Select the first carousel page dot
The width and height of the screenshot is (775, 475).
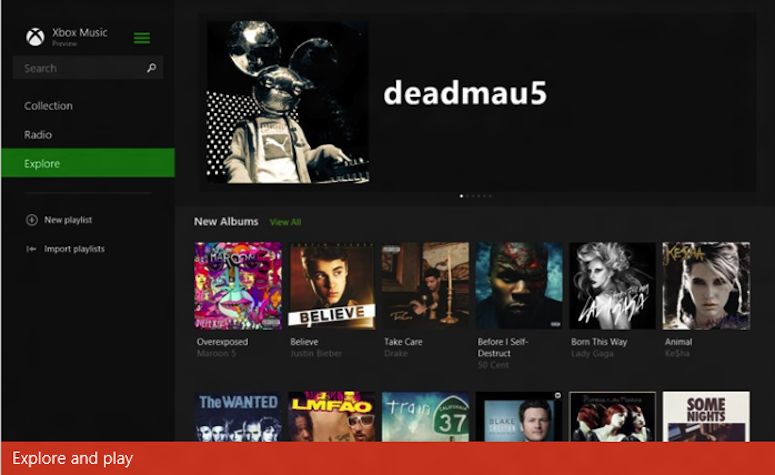(x=461, y=196)
